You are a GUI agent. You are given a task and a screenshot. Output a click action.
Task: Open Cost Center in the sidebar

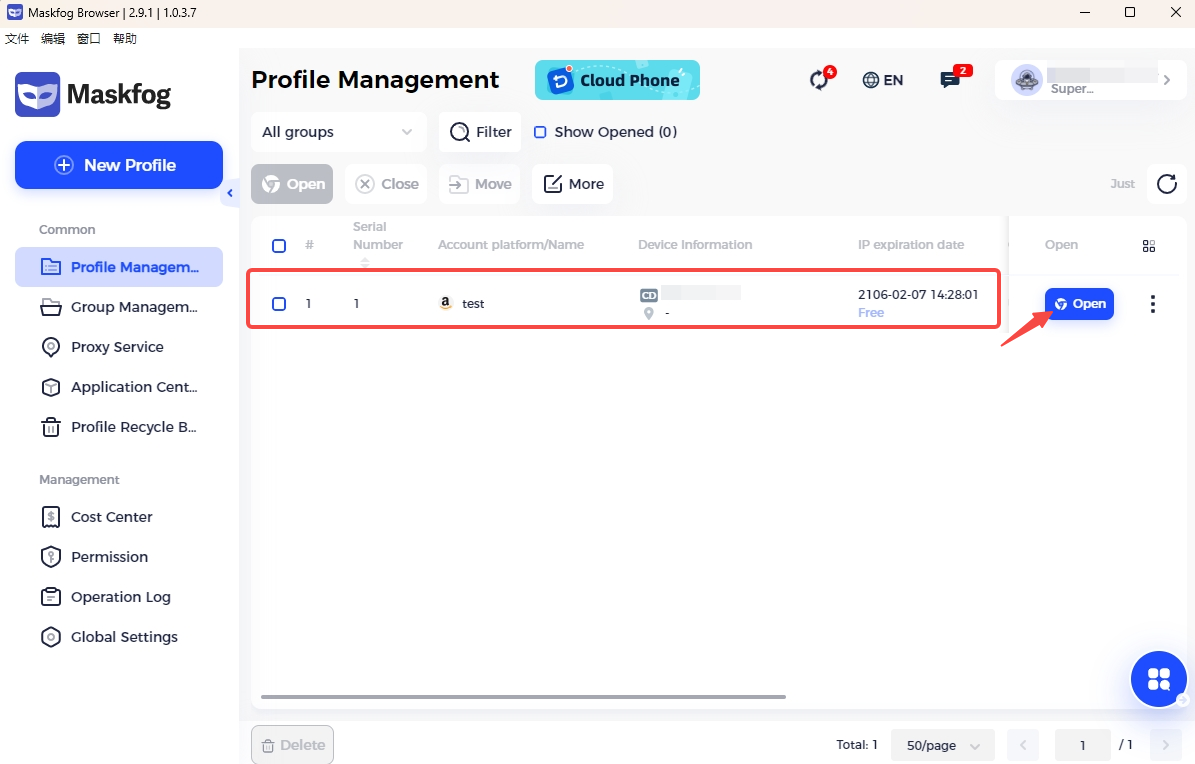point(119,517)
